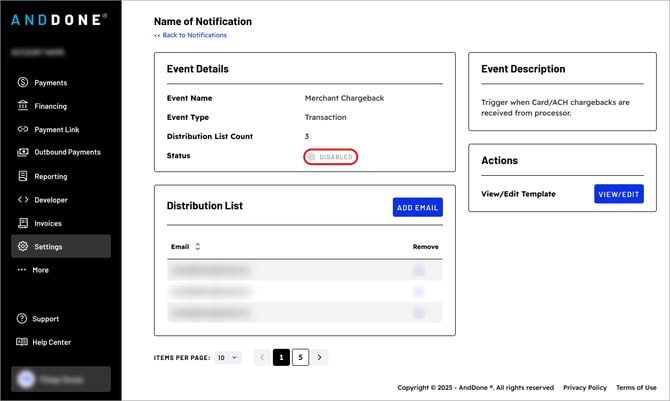Click the Merchant Chargeback event name value

pyautogui.click(x=344, y=98)
